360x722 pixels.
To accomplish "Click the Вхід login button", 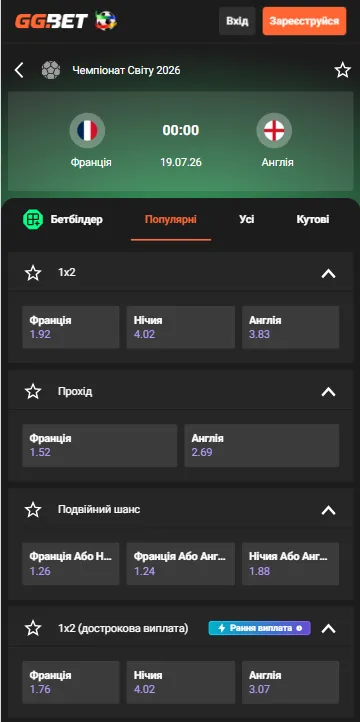I will pyautogui.click(x=237, y=21).
